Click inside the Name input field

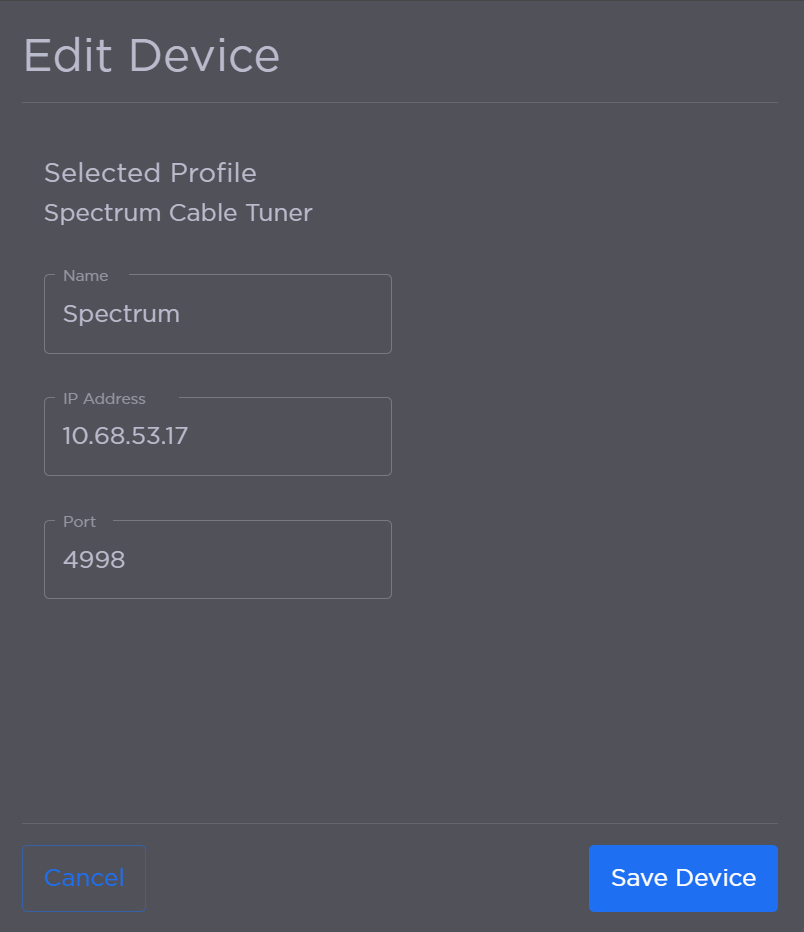point(218,313)
